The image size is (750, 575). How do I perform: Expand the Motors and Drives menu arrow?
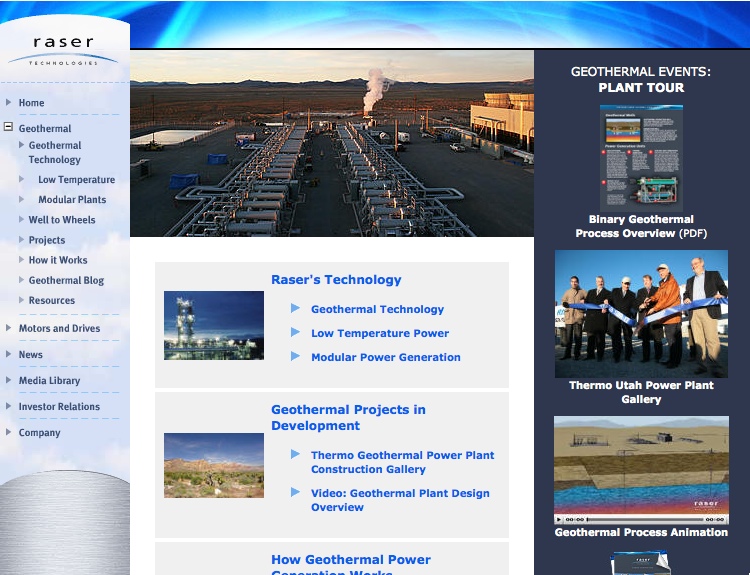point(9,328)
